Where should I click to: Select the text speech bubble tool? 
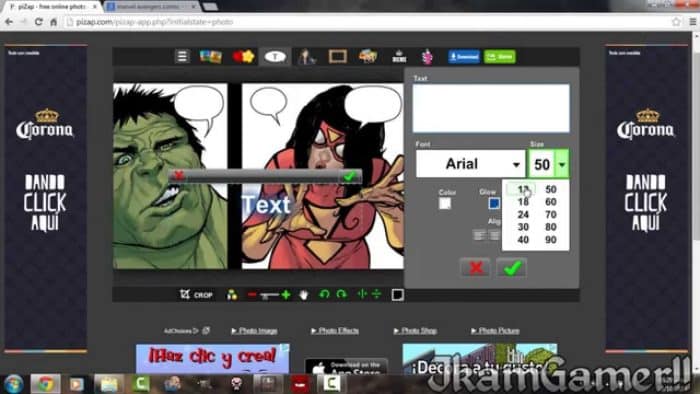coord(275,57)
